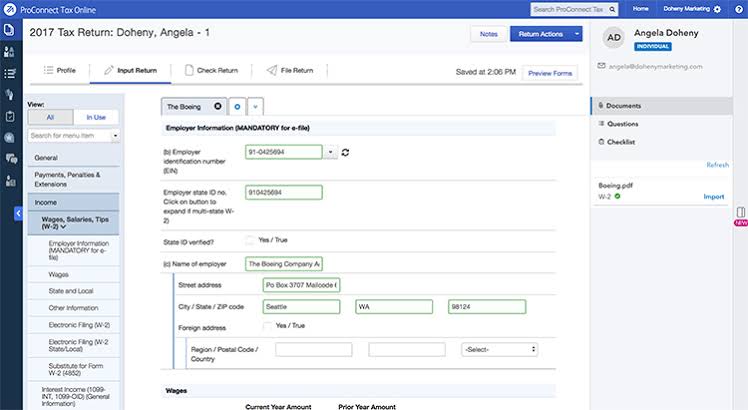
Task: Click the city field showing Seattle
Action: pyautogui.click(x=301, y=306)
